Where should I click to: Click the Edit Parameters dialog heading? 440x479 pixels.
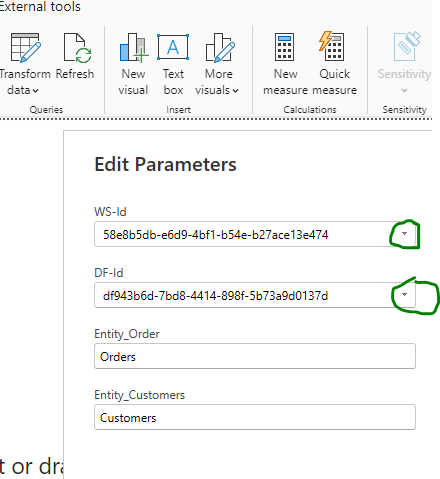tap(166, 164)
